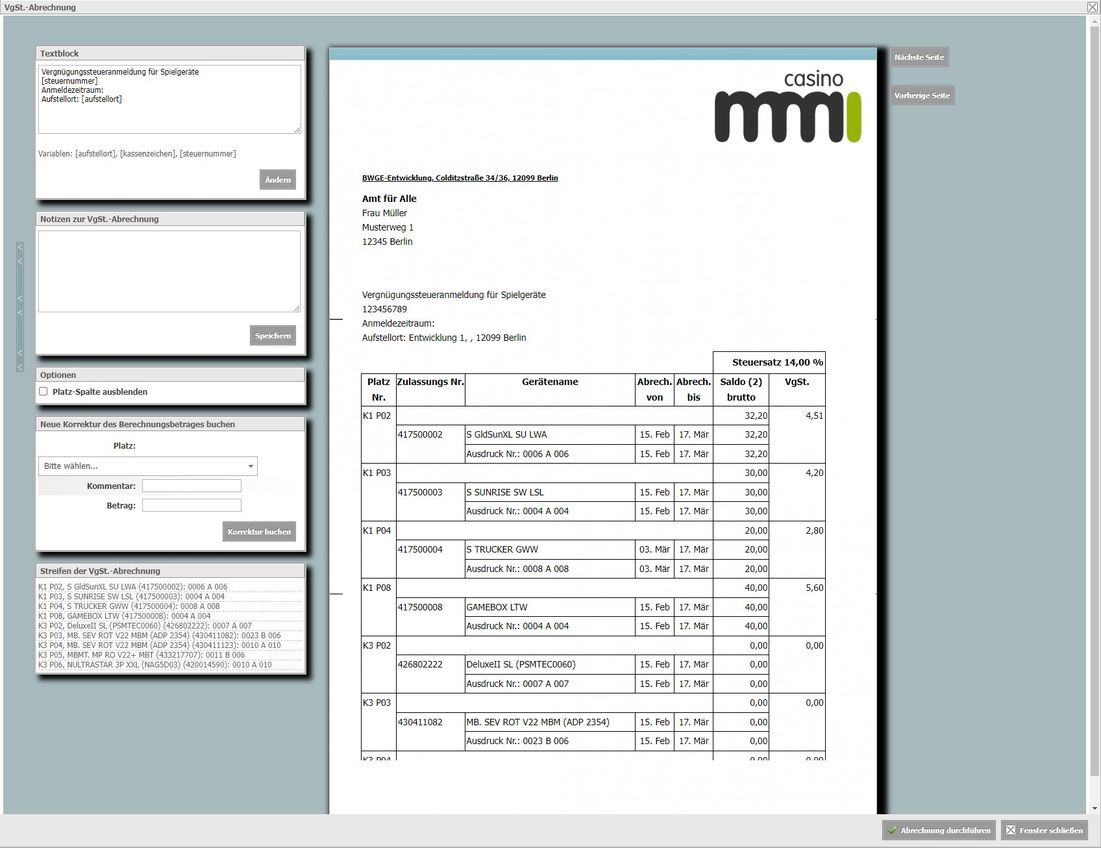Toggle Platz-Spalte ausblenden checkbox
Viewport: 1101px width, 848px height.
[x=44, y=392]
